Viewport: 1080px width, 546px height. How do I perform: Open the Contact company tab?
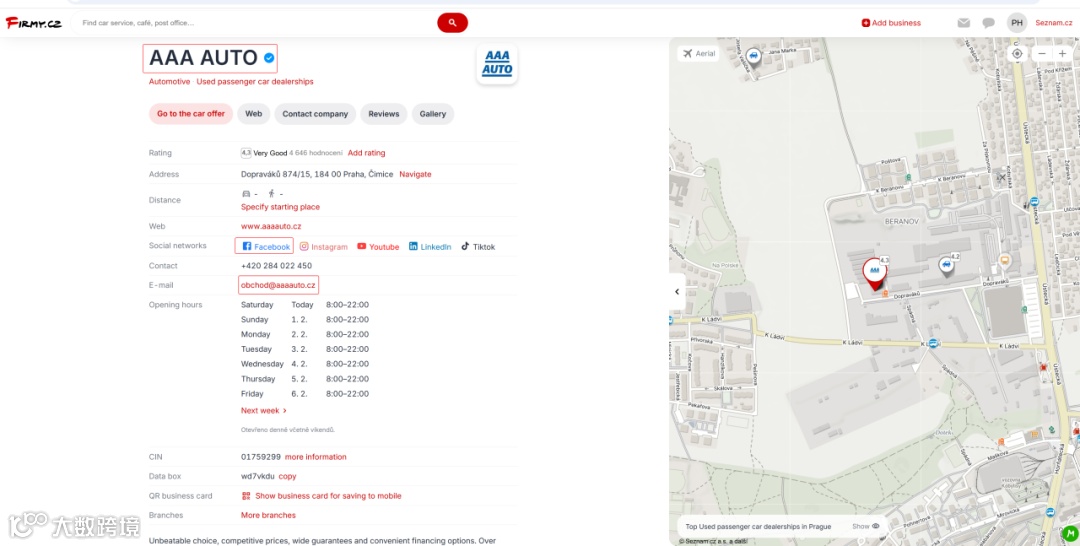315,114
